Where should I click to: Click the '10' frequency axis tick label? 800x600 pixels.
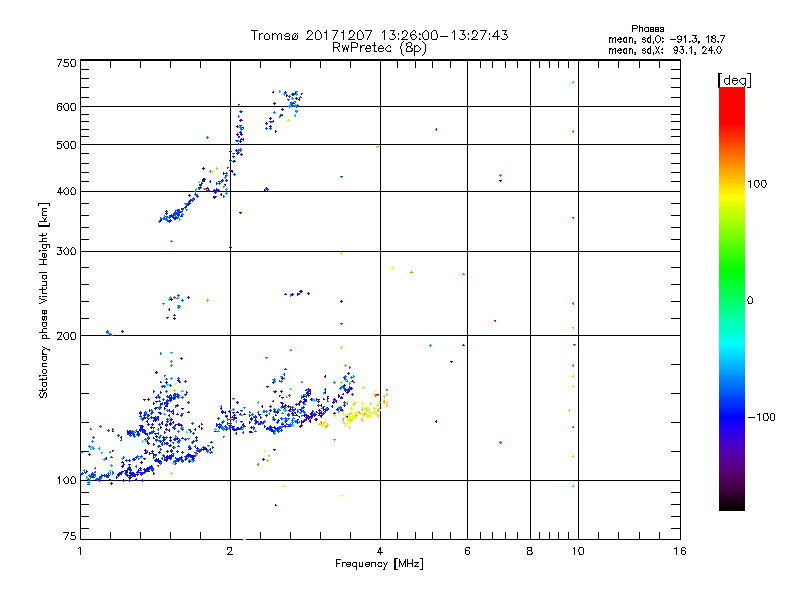tap(578, 551)
